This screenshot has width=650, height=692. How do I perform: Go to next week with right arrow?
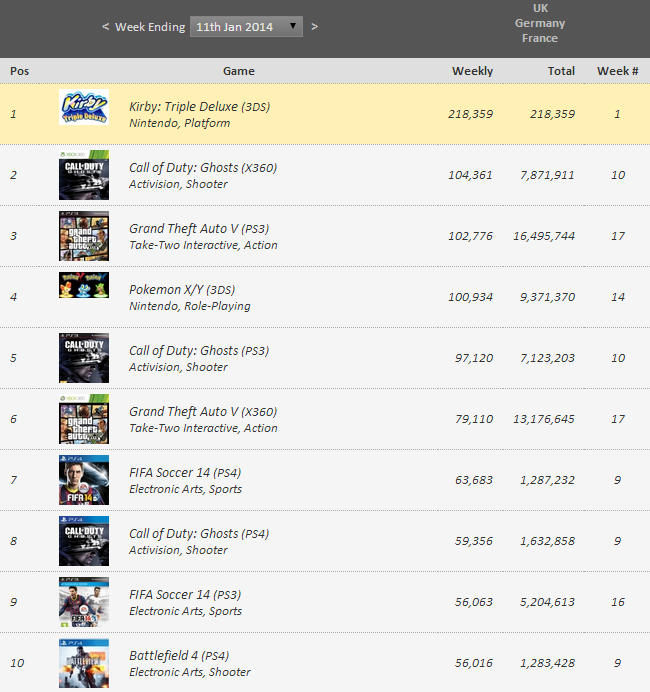(x=314, y=26)
